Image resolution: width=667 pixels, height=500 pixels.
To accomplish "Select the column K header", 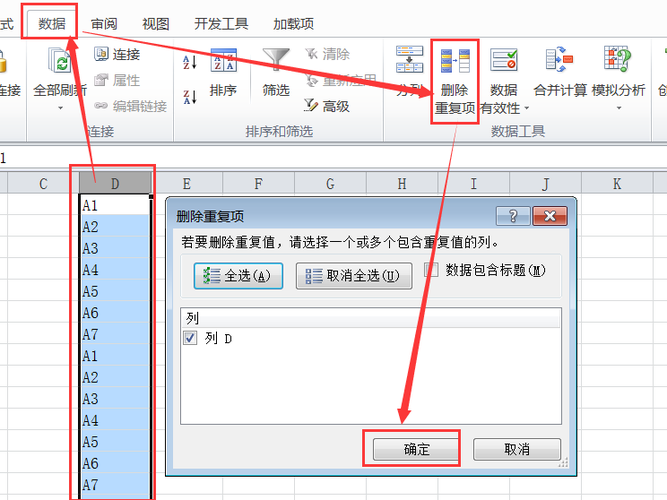I will (x=617, y=184).
